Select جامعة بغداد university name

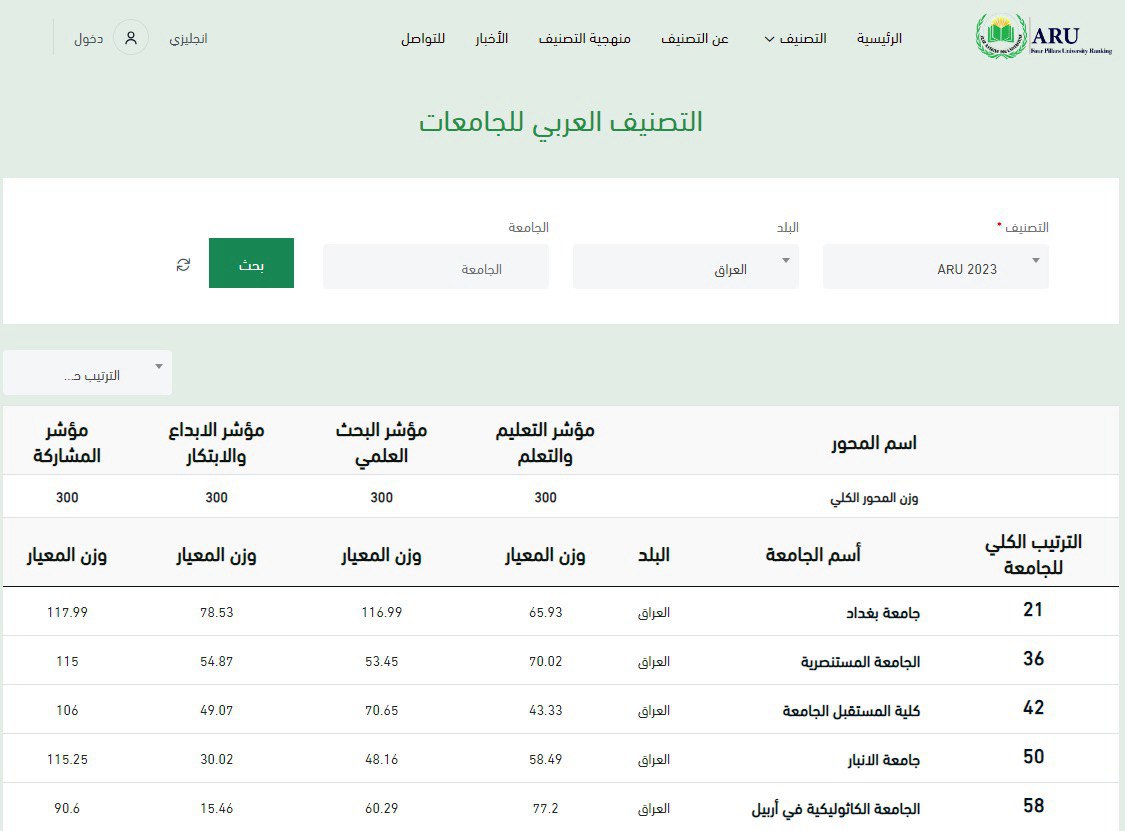click(x=882, y=613)
